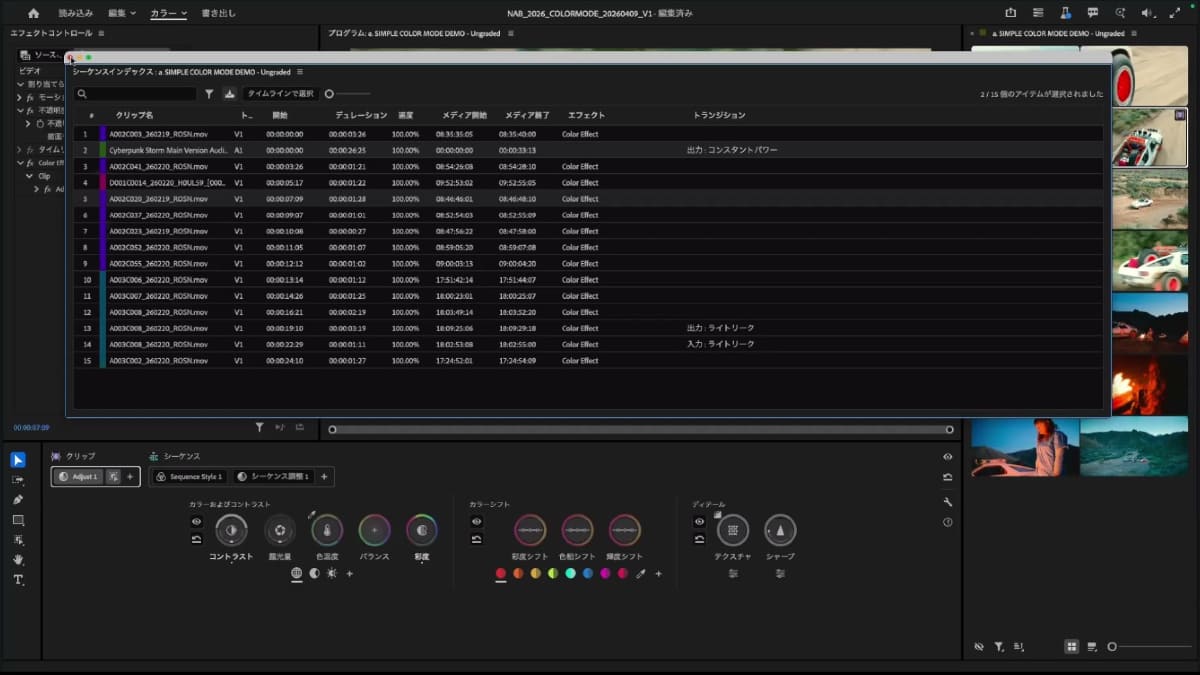Add a new sequence module with plus
Screen dimensions: 1200x675
[x=324, y=477]
